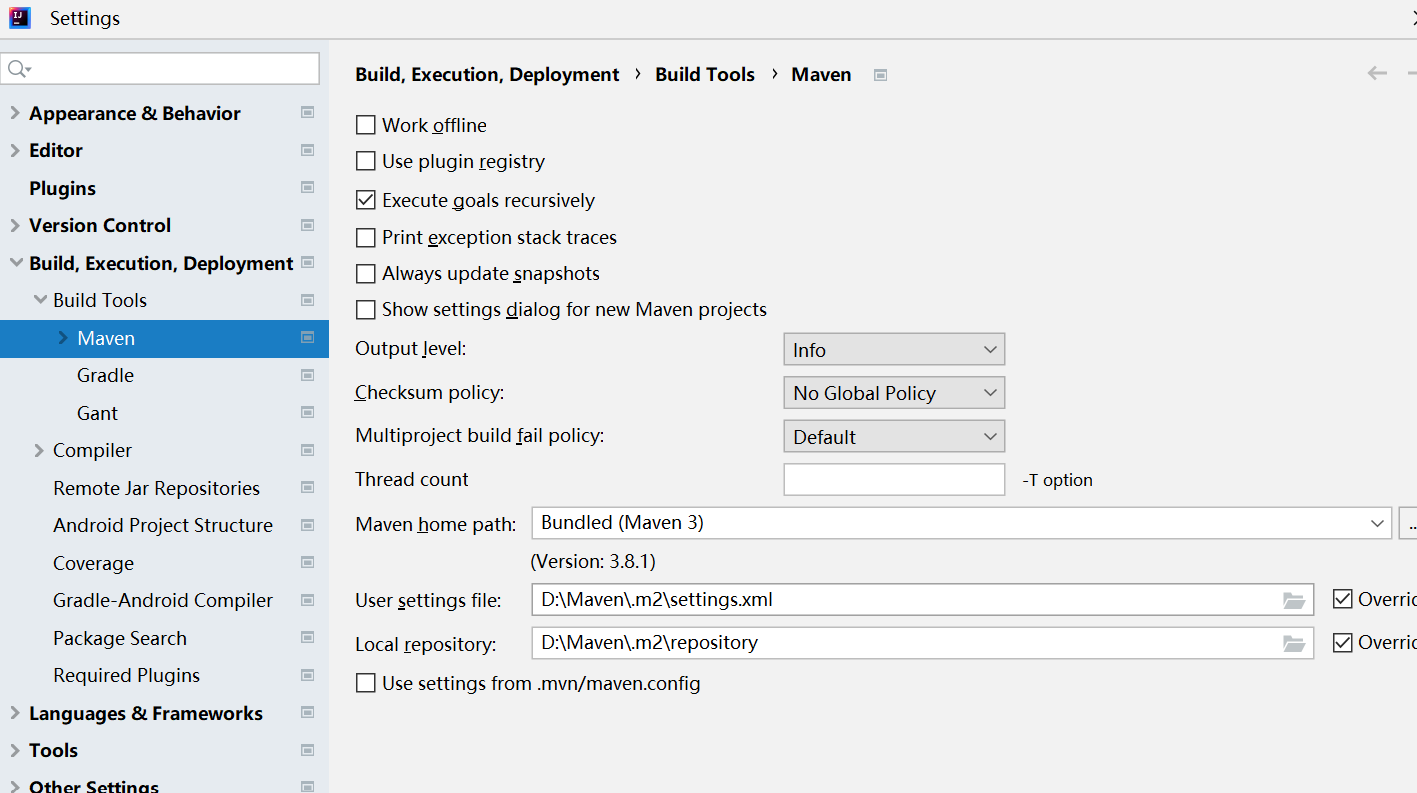Screen dimensions: 1417x793
Task: Expand the Tools node
Action: pos(15,750)
